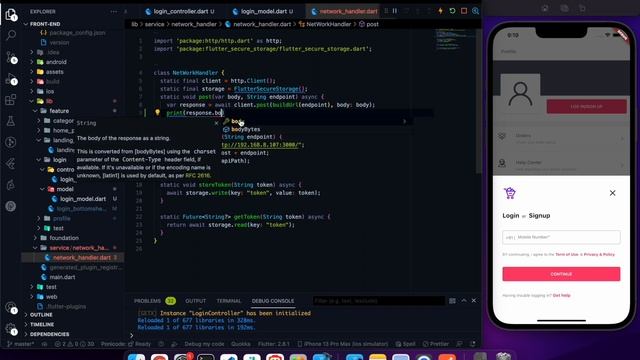The width and height of the screenshot is (640, 360).
Task: Close the bottom panel
Action: (x=474, y=300)
